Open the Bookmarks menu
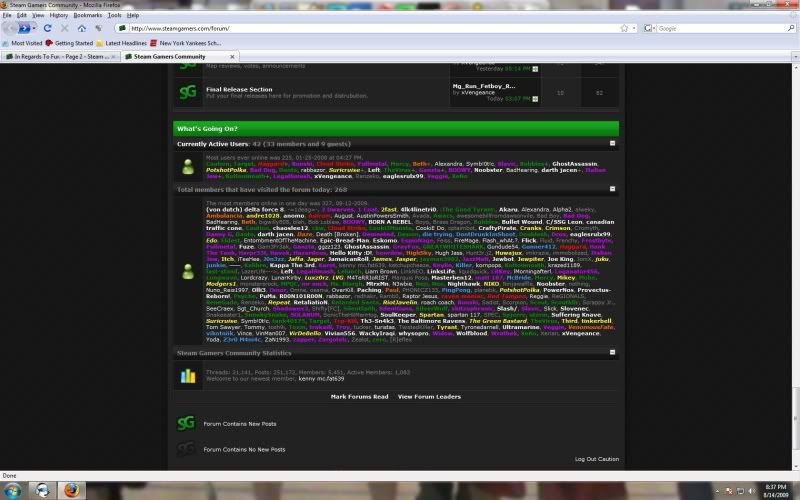The width and height of the screenshot is (800, 500). tap(88, 16)
